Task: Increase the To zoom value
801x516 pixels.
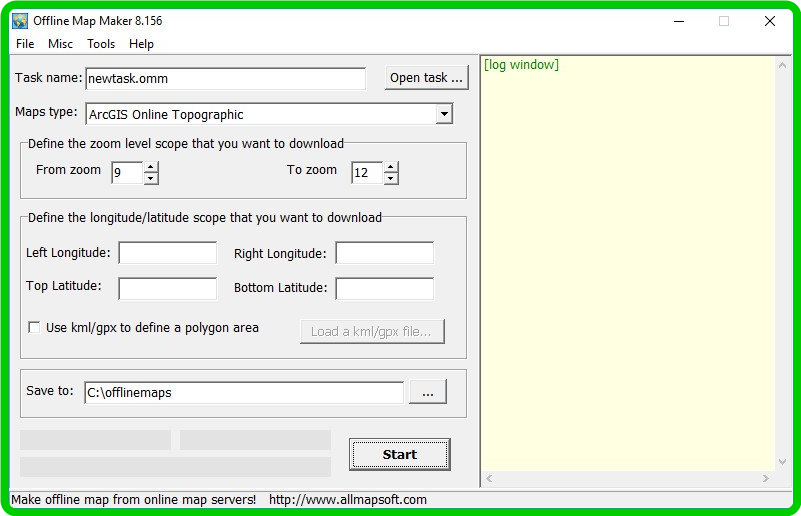Action: 391,167
